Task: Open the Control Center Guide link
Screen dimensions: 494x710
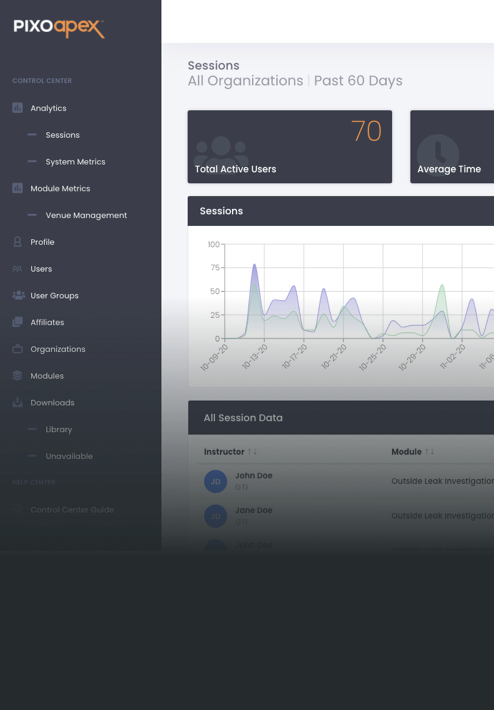Action: (x=72, y=510)
